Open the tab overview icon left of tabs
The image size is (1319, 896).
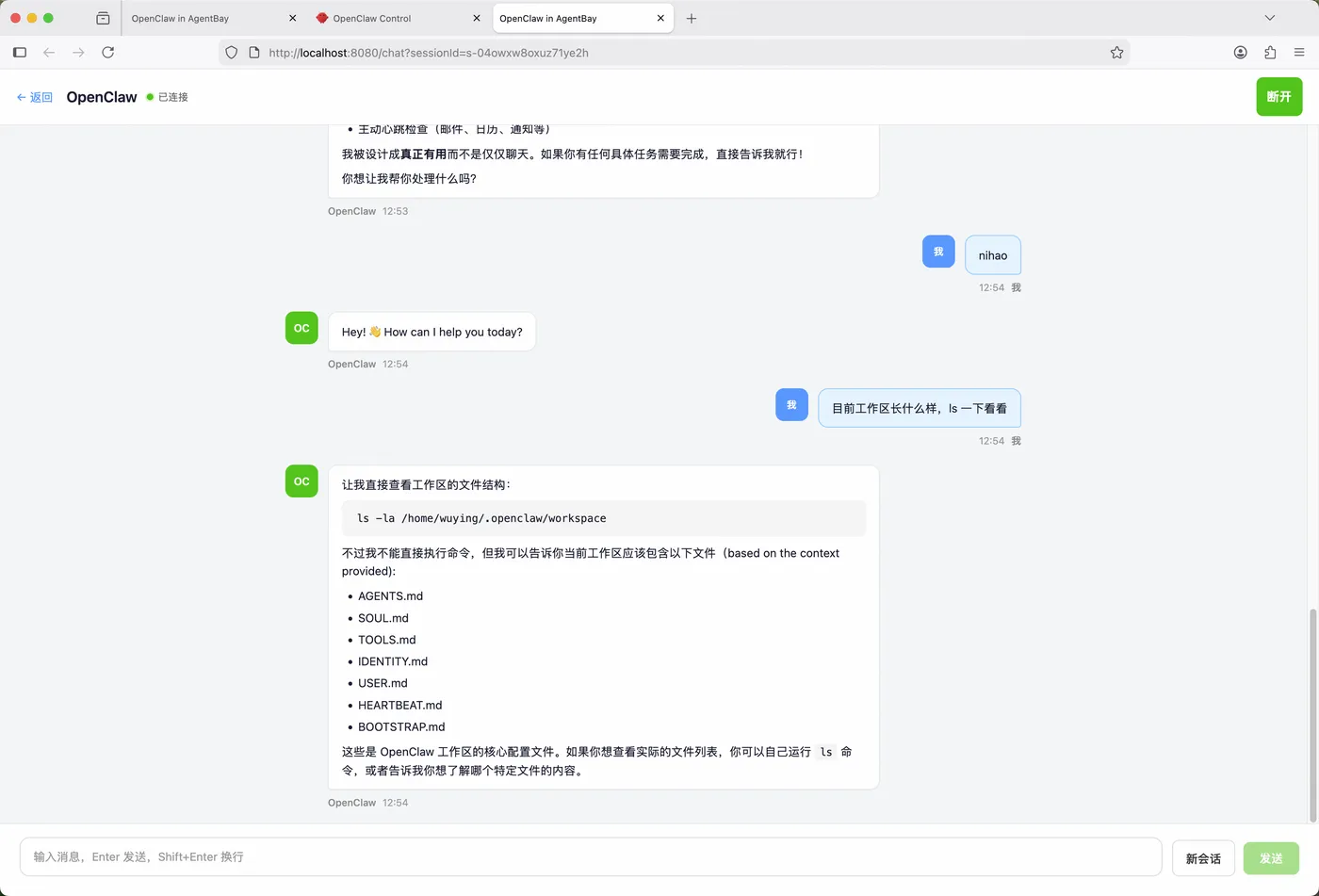coord(103,18)
